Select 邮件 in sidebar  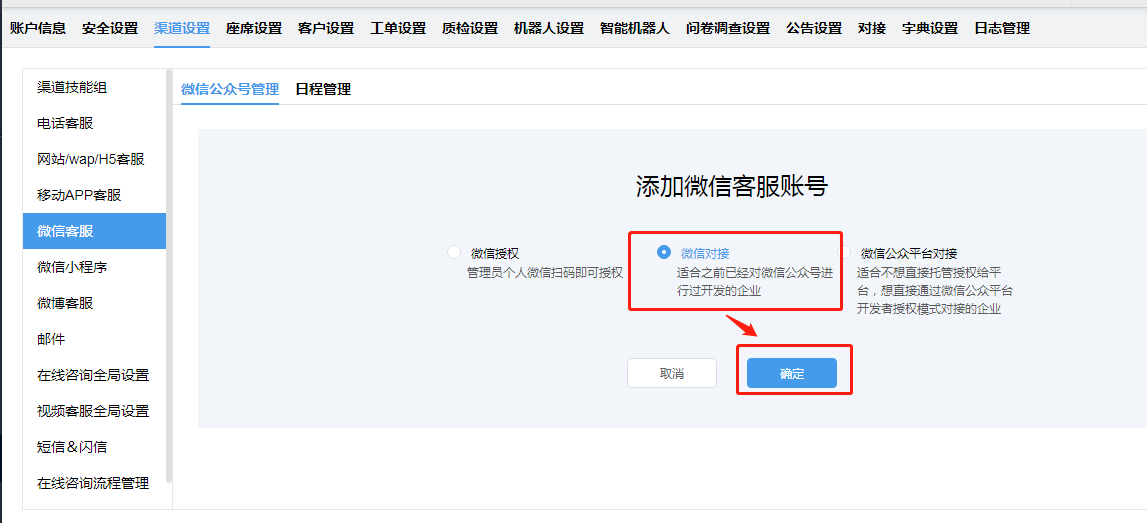pos(94,339)
